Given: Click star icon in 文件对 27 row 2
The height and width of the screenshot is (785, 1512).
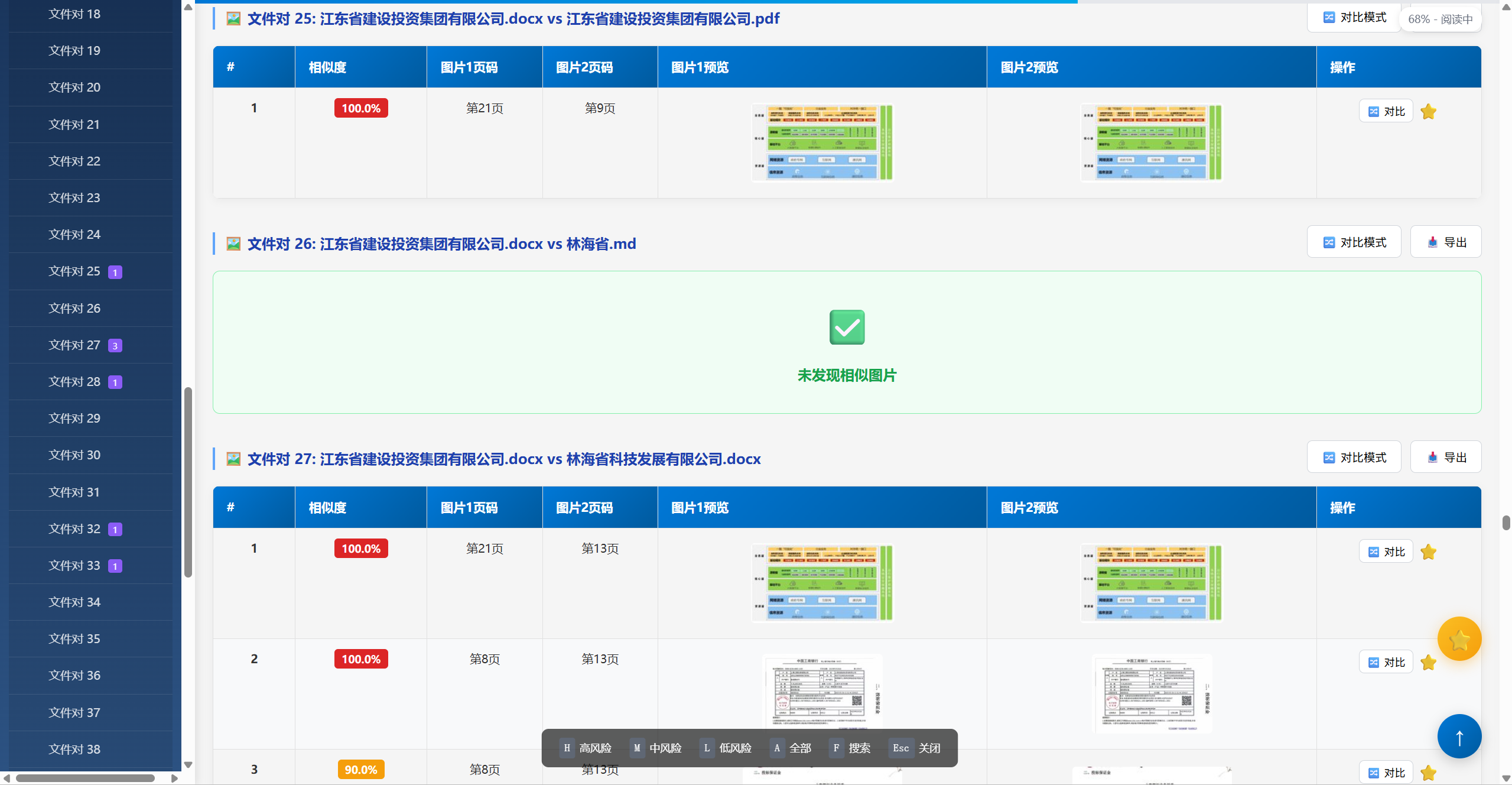Looking at the screenshot, I should pos(1428,662).
